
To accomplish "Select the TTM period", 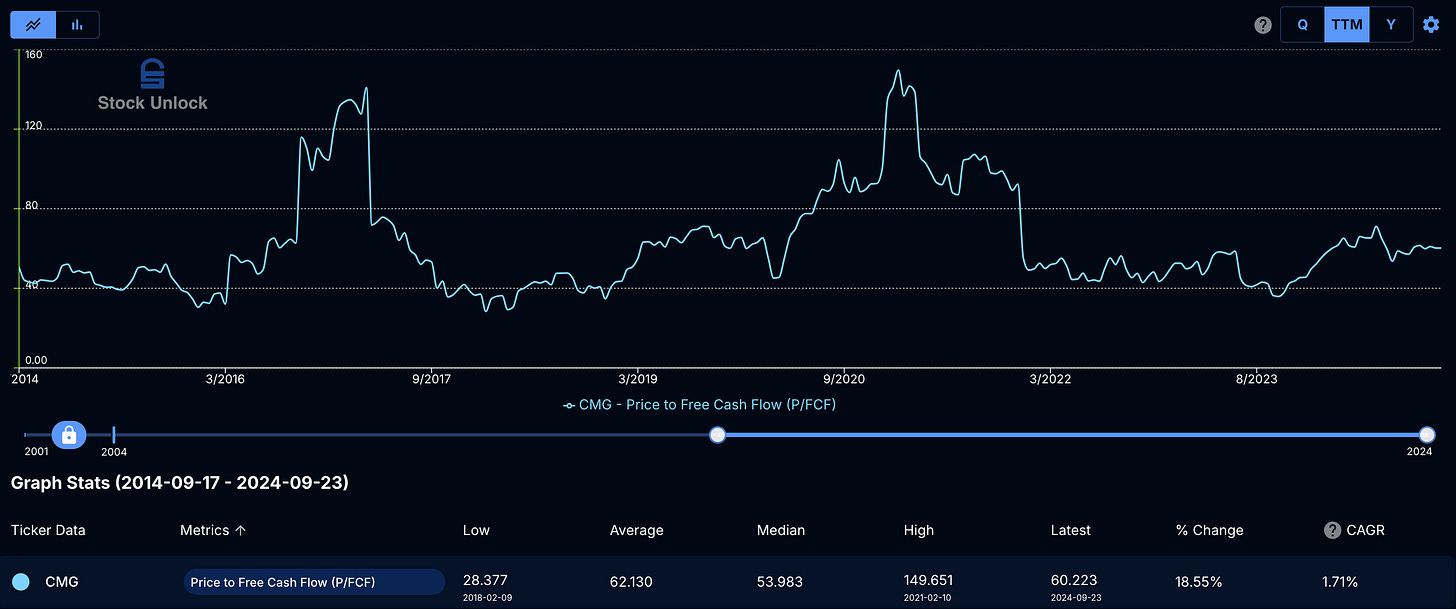I will [1347, 25].
